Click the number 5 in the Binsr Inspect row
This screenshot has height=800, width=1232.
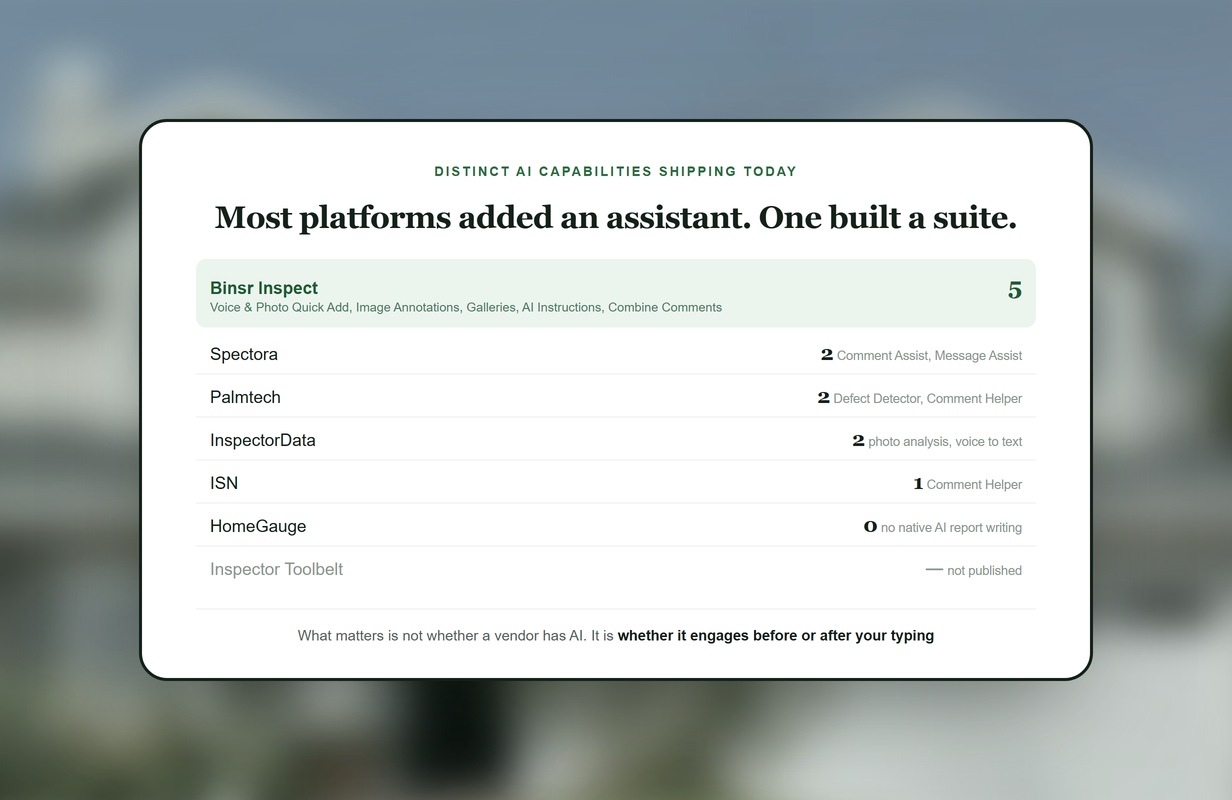(1015, 291)
